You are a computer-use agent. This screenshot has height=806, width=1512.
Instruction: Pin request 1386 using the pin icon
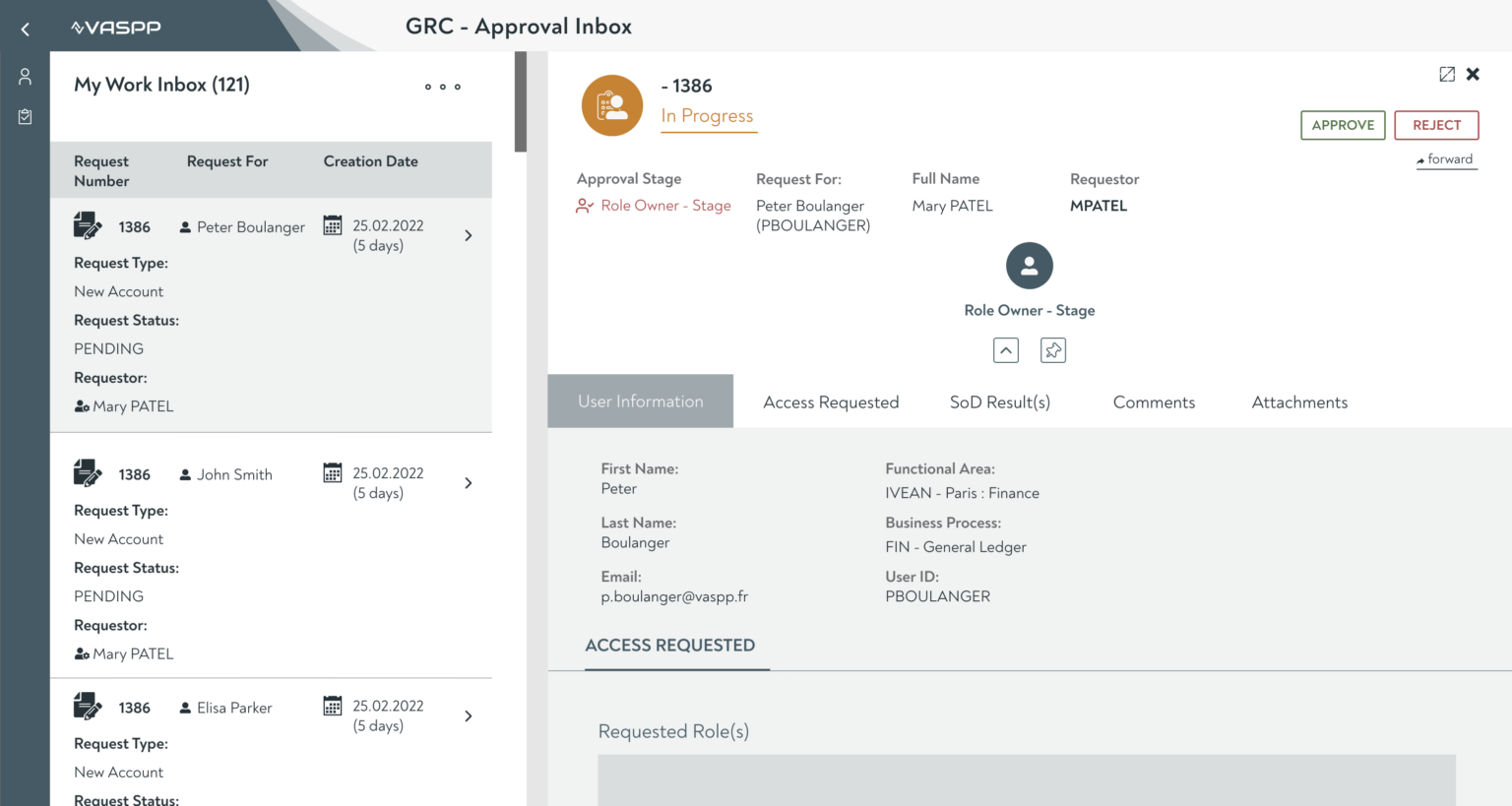pos(1053,349)
